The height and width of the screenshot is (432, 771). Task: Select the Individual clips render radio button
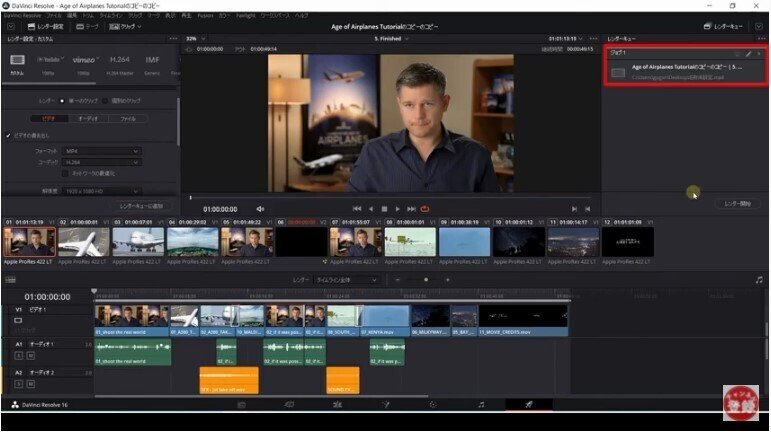click(105, 101)
